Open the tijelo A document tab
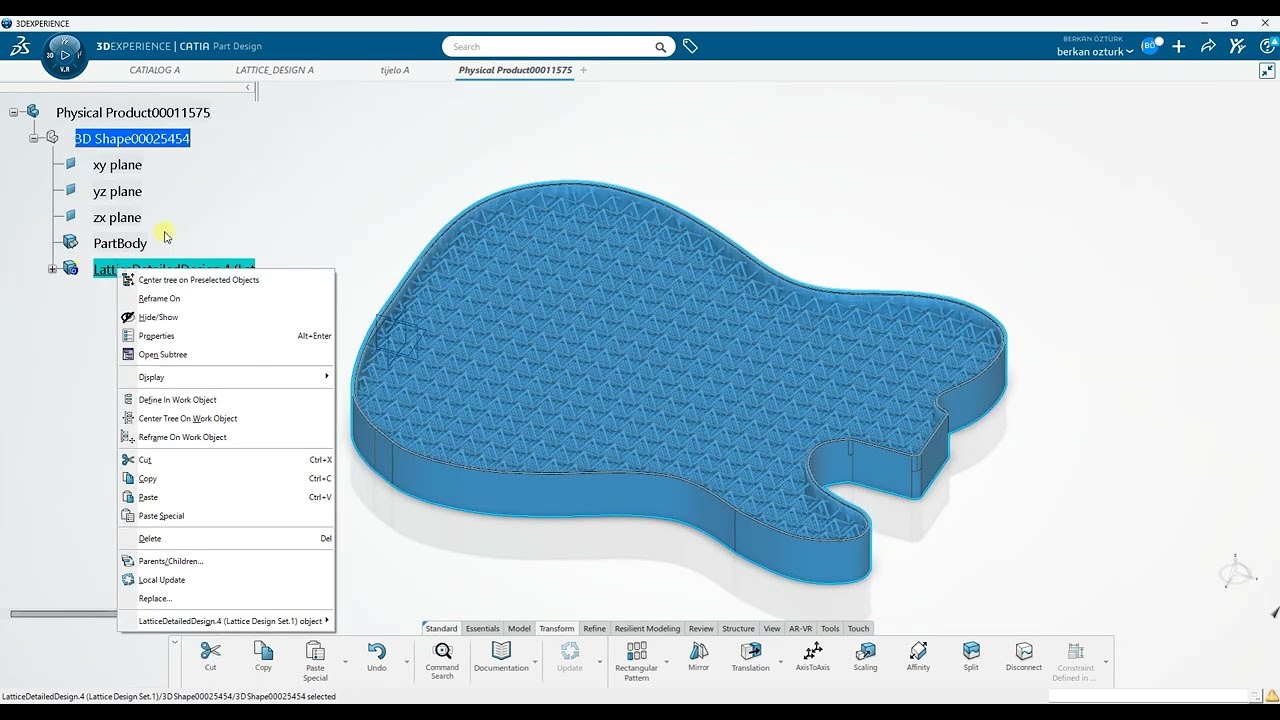Viewport: 1280px width, 720px height. point(395,70)
